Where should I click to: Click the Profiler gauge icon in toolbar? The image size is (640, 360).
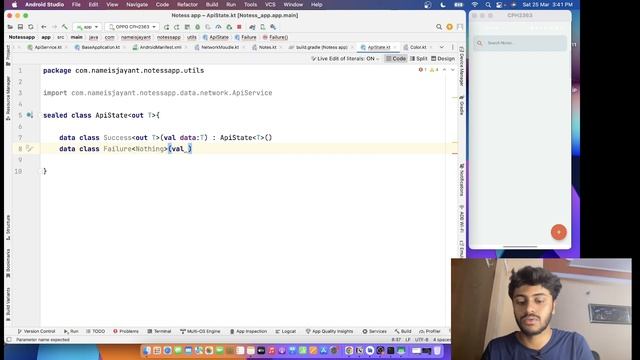[x=218, y=27]
